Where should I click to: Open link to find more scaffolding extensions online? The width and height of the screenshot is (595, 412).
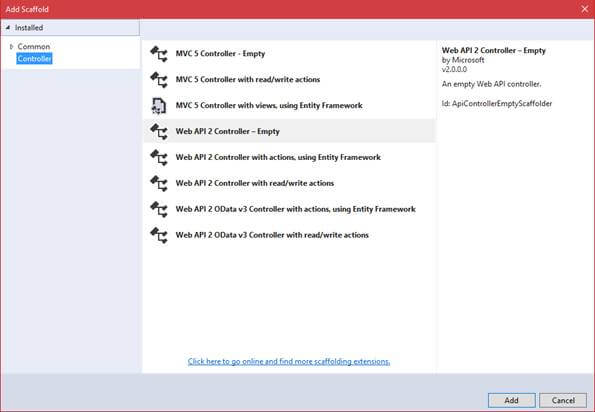coord(289,362)
